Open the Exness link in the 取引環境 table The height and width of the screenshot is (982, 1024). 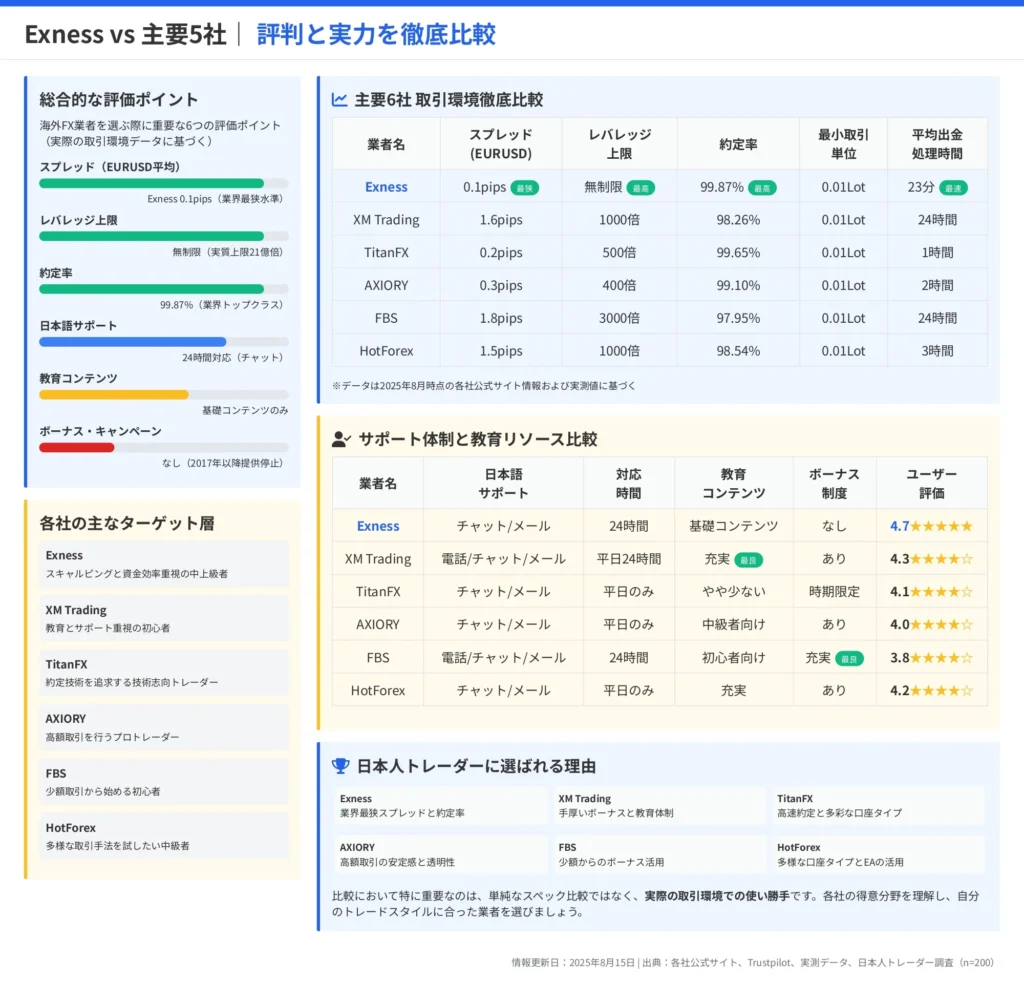(x=386, y=187)
